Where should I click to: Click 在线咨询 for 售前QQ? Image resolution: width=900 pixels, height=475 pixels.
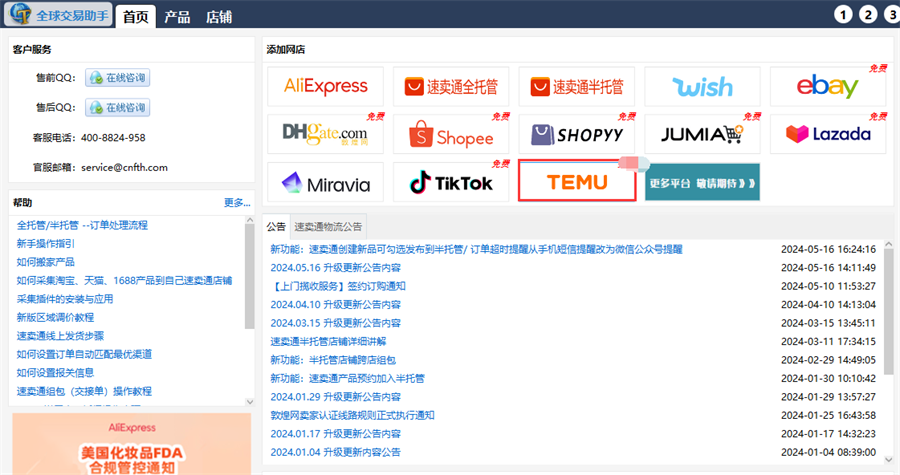pos(118,77)
